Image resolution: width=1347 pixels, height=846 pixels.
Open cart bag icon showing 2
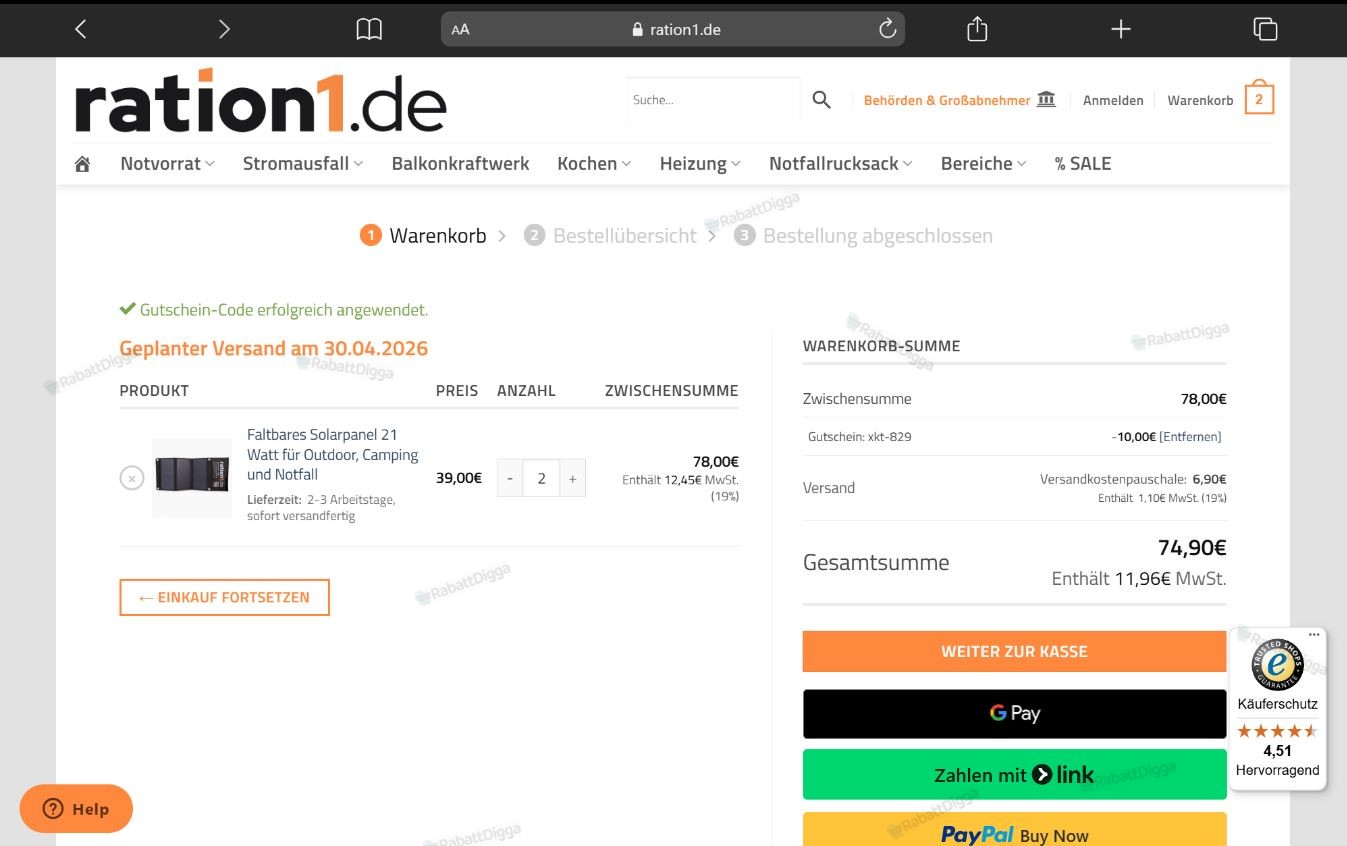pos(1259,98)
